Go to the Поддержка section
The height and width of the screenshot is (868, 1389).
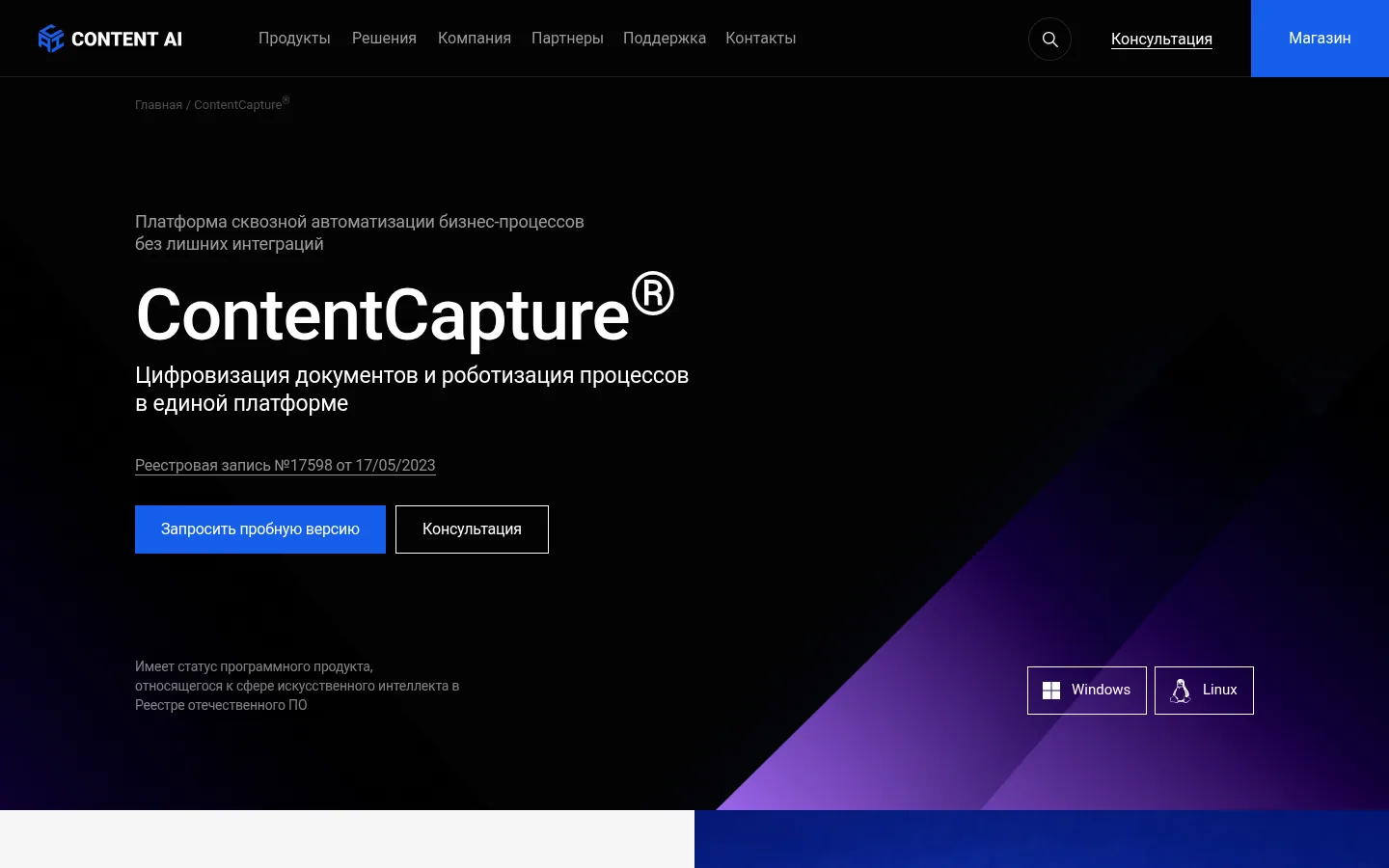coord(665,39)
